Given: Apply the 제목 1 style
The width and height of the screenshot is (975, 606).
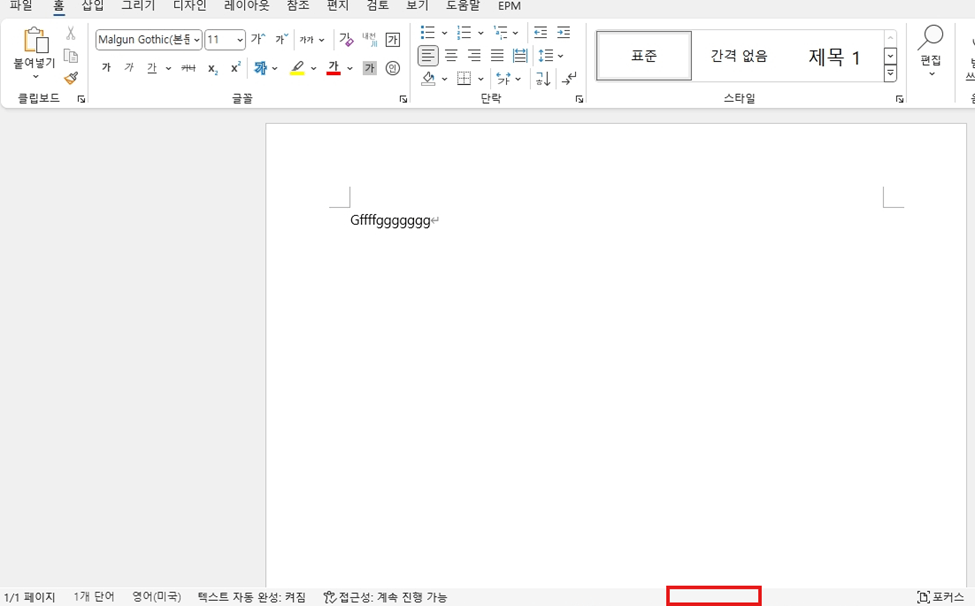Looking at the screenshot, I should click(x=834, y=57).
